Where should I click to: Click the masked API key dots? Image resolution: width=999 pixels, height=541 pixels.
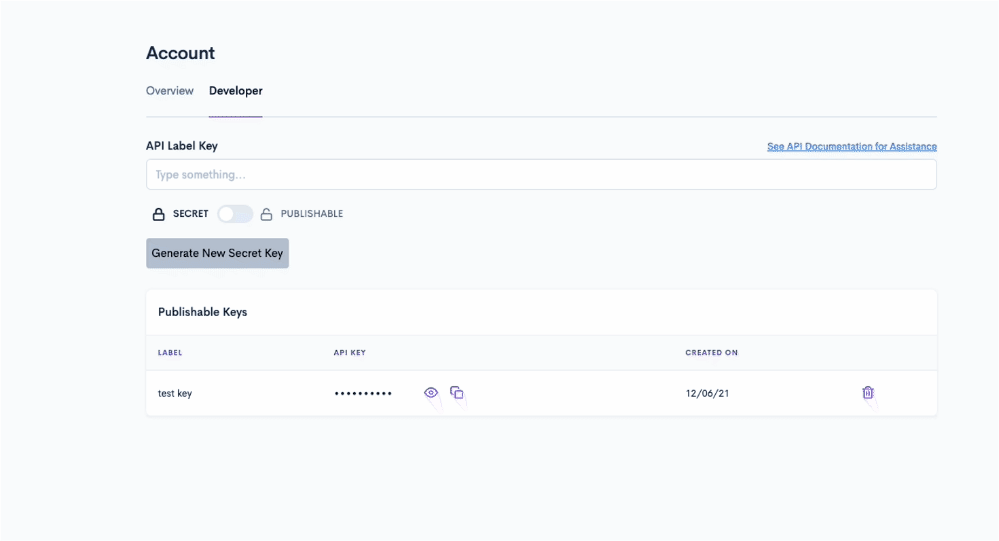[363, 394]
